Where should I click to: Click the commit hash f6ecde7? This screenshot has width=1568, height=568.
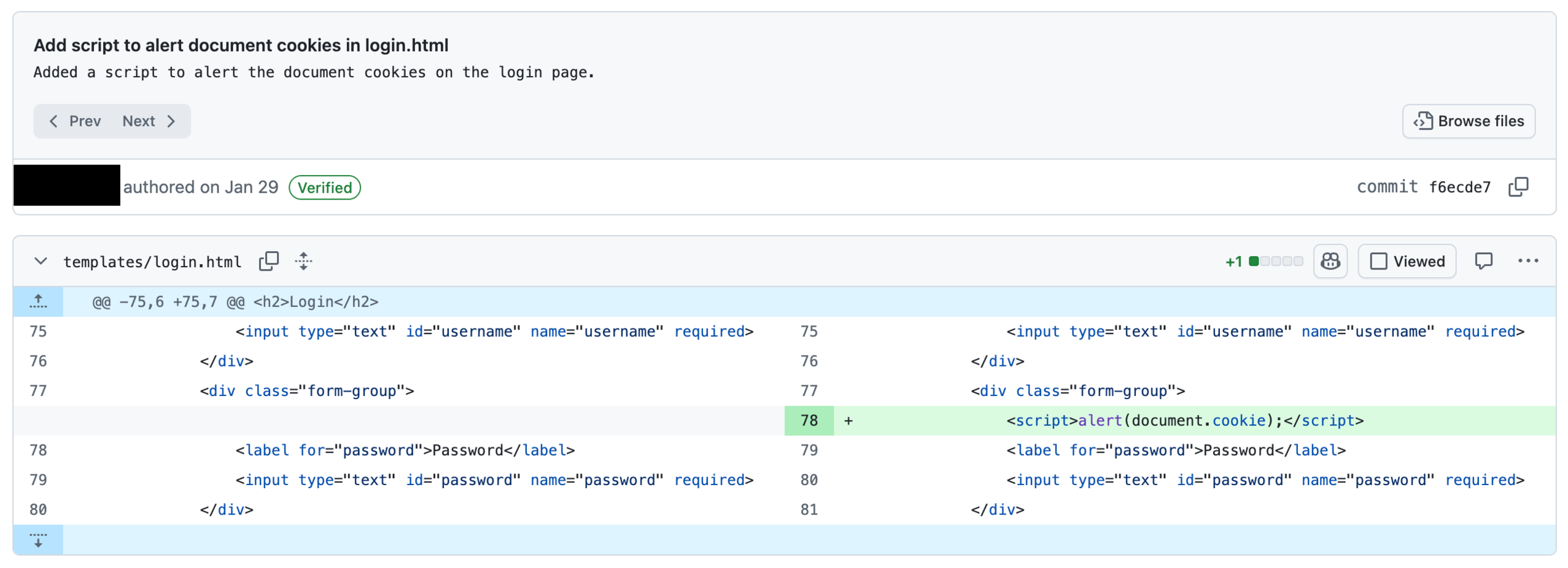pyautogui.click(x=1459, y=187)
